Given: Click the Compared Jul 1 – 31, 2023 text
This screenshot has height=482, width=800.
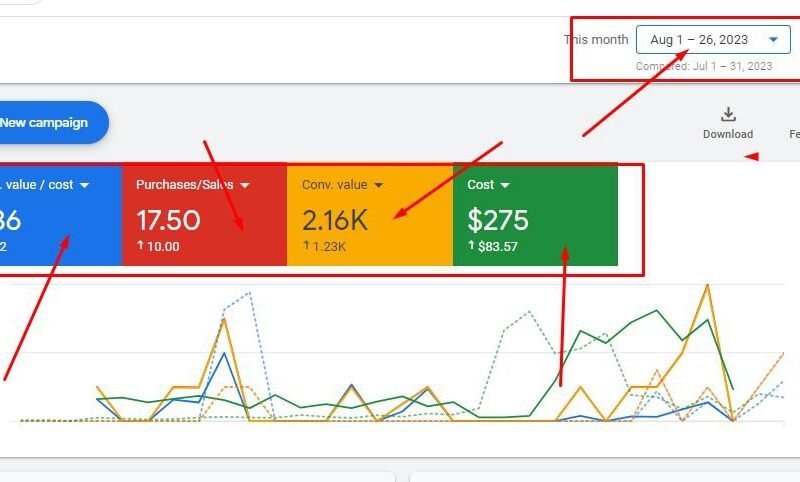Looking at the screenshot, I should click(704, 66).
